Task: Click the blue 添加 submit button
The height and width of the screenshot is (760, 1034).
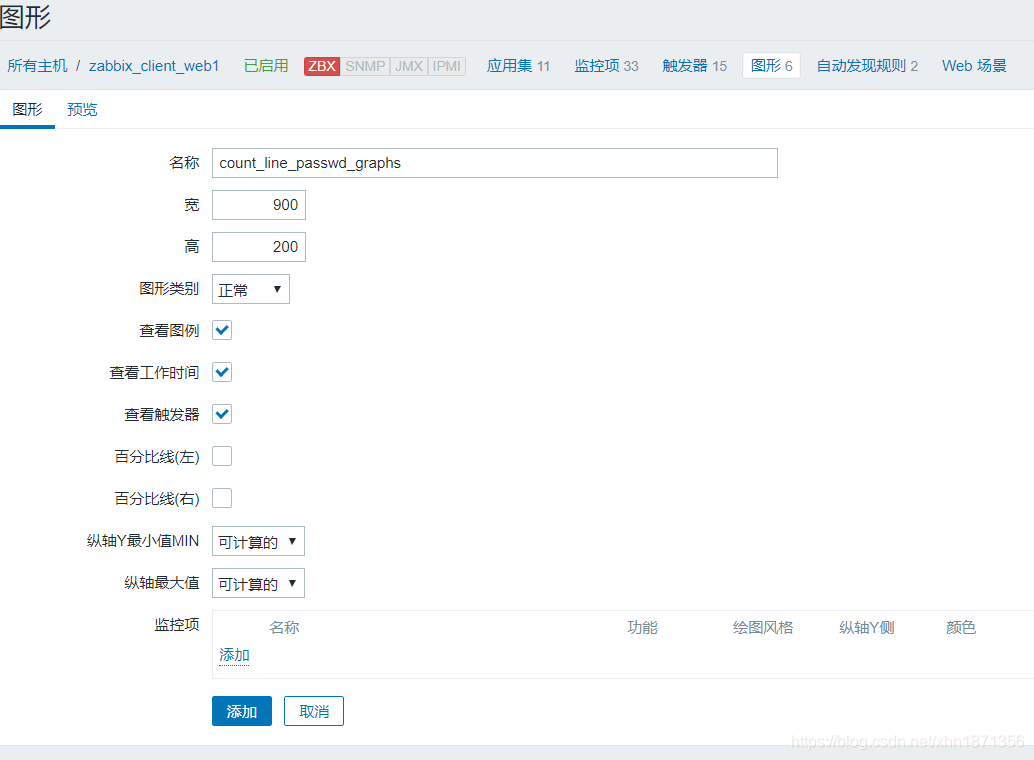Action: (x=241, y=711)
